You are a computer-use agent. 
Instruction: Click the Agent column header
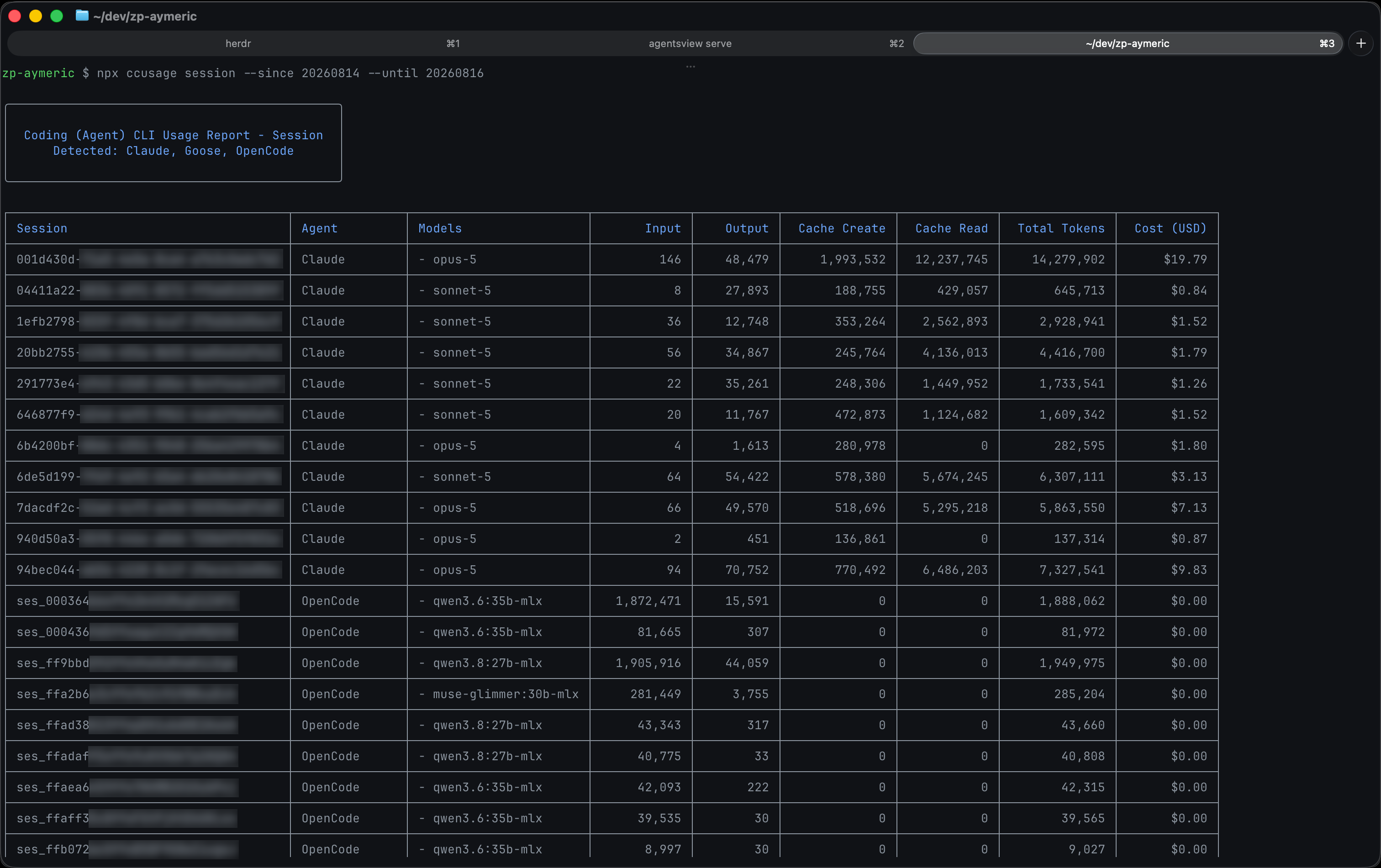tap(319, 228)
